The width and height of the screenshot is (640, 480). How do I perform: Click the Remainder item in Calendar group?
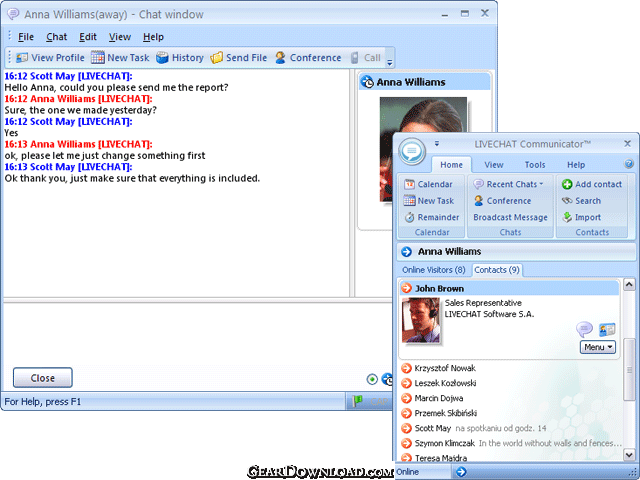pos(431,217)
